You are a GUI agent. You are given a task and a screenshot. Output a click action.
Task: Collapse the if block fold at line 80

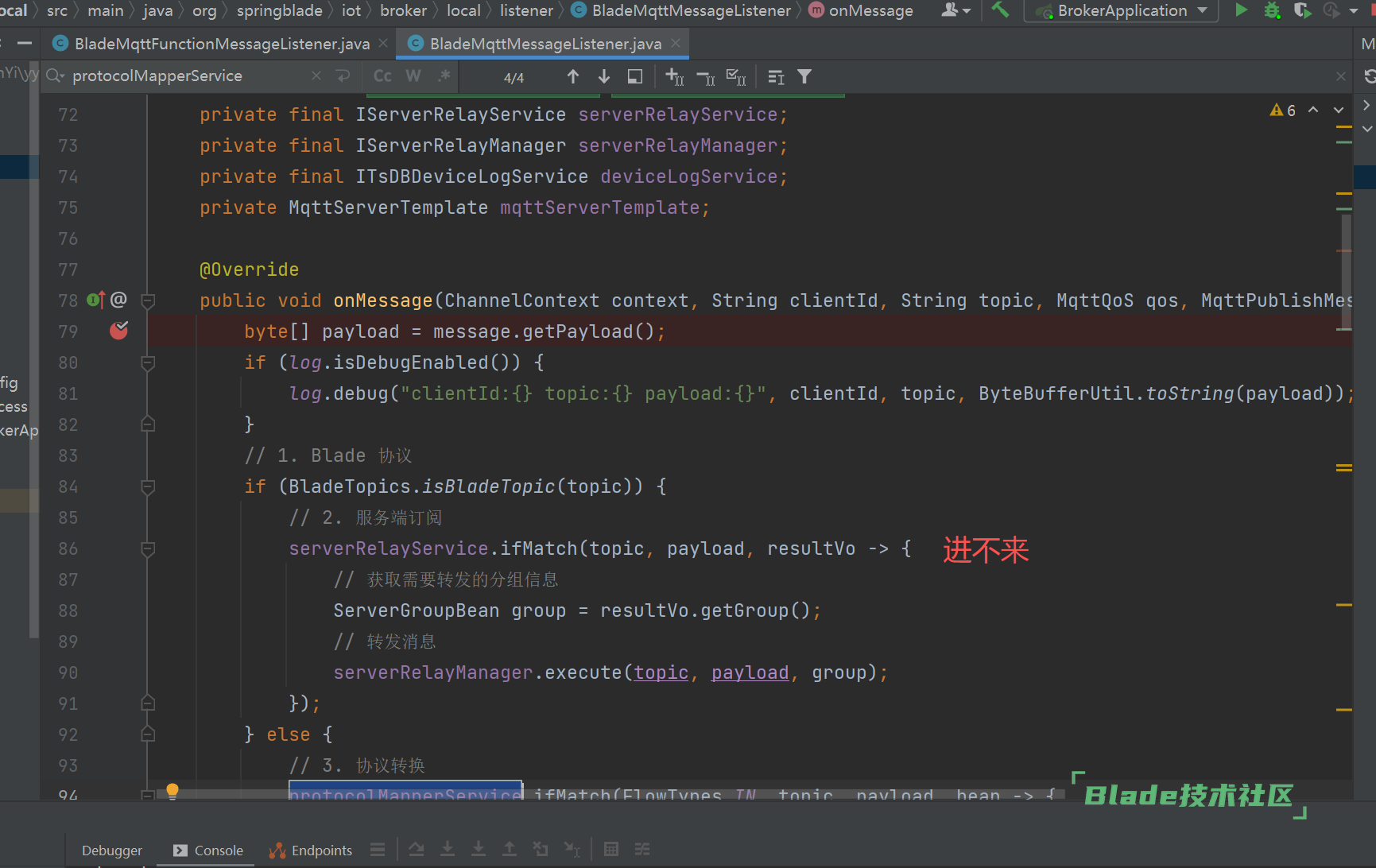point(148,362)
